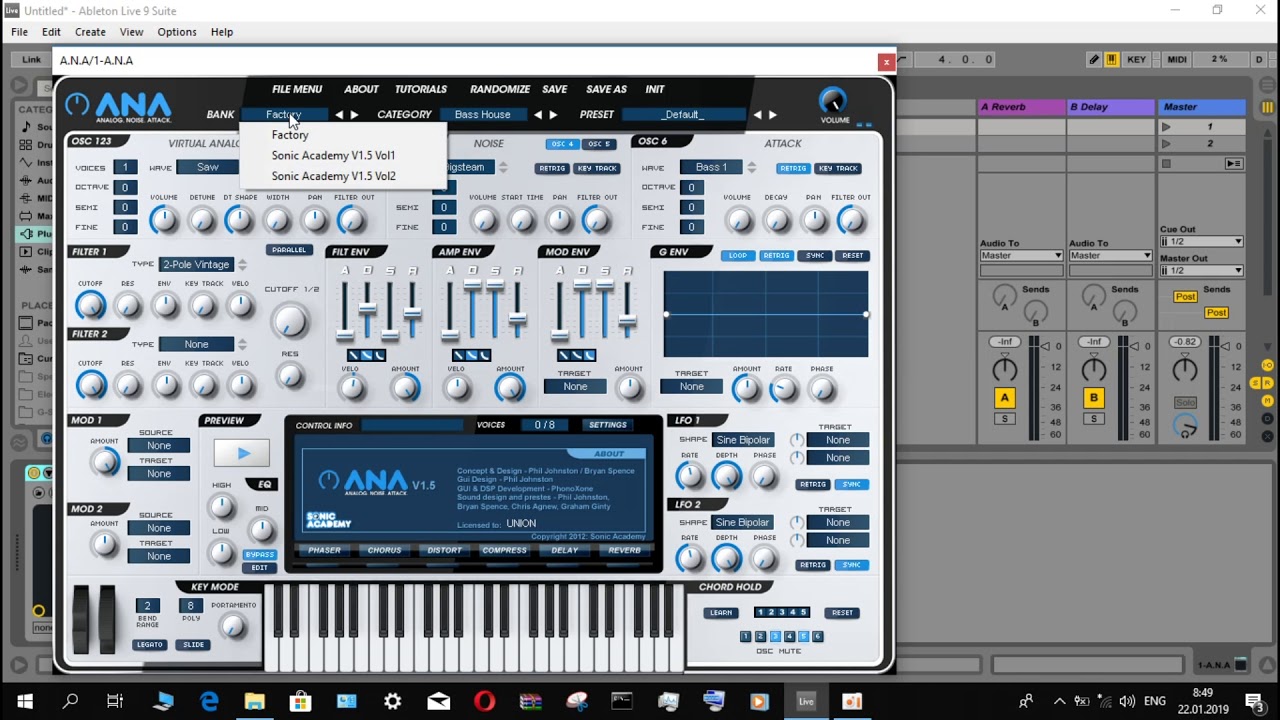
Task: Toggle LEGATO key mode button
Action: tap(150, 645)
